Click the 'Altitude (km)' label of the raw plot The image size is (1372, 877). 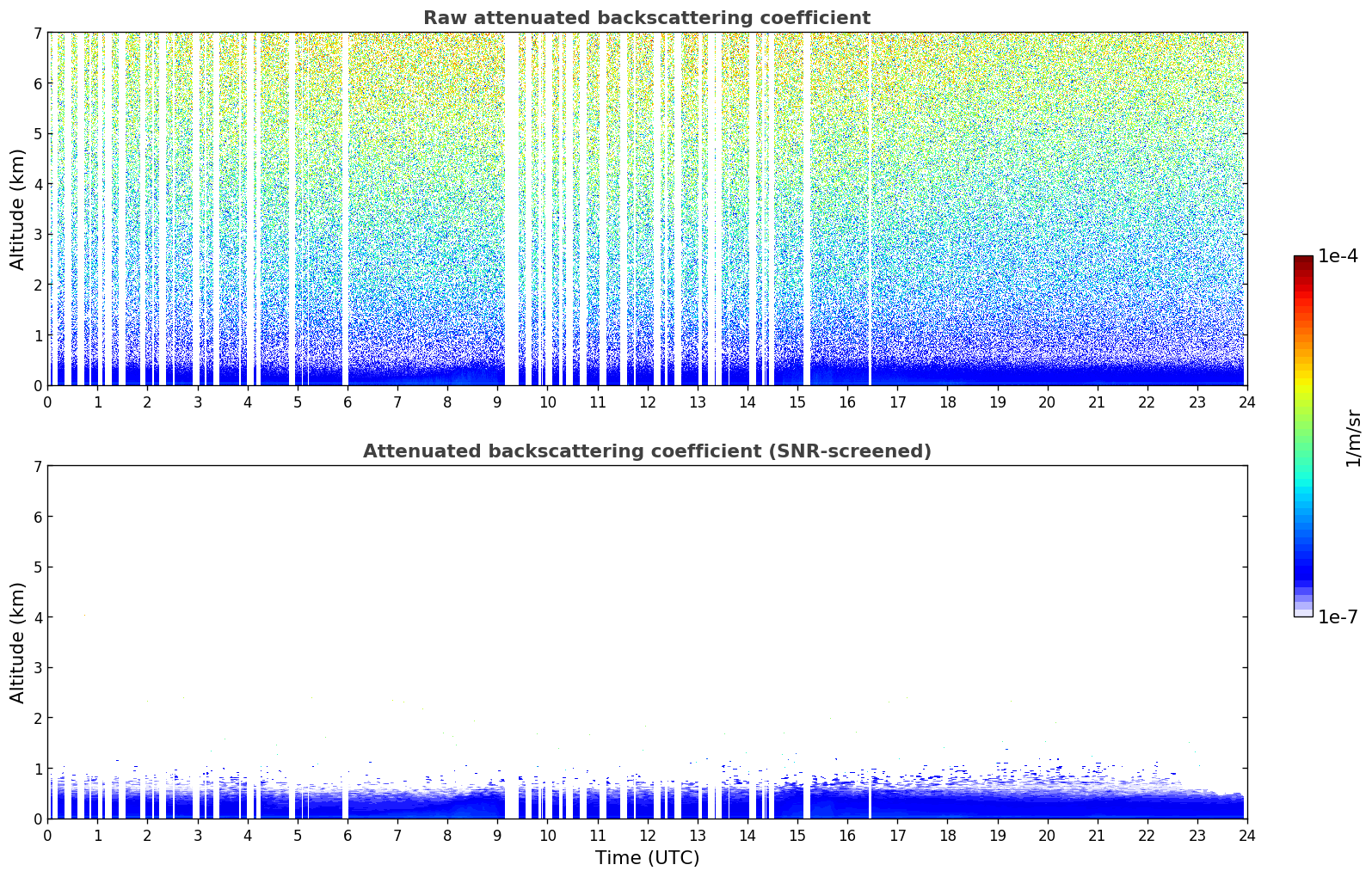tap(18, 209)
